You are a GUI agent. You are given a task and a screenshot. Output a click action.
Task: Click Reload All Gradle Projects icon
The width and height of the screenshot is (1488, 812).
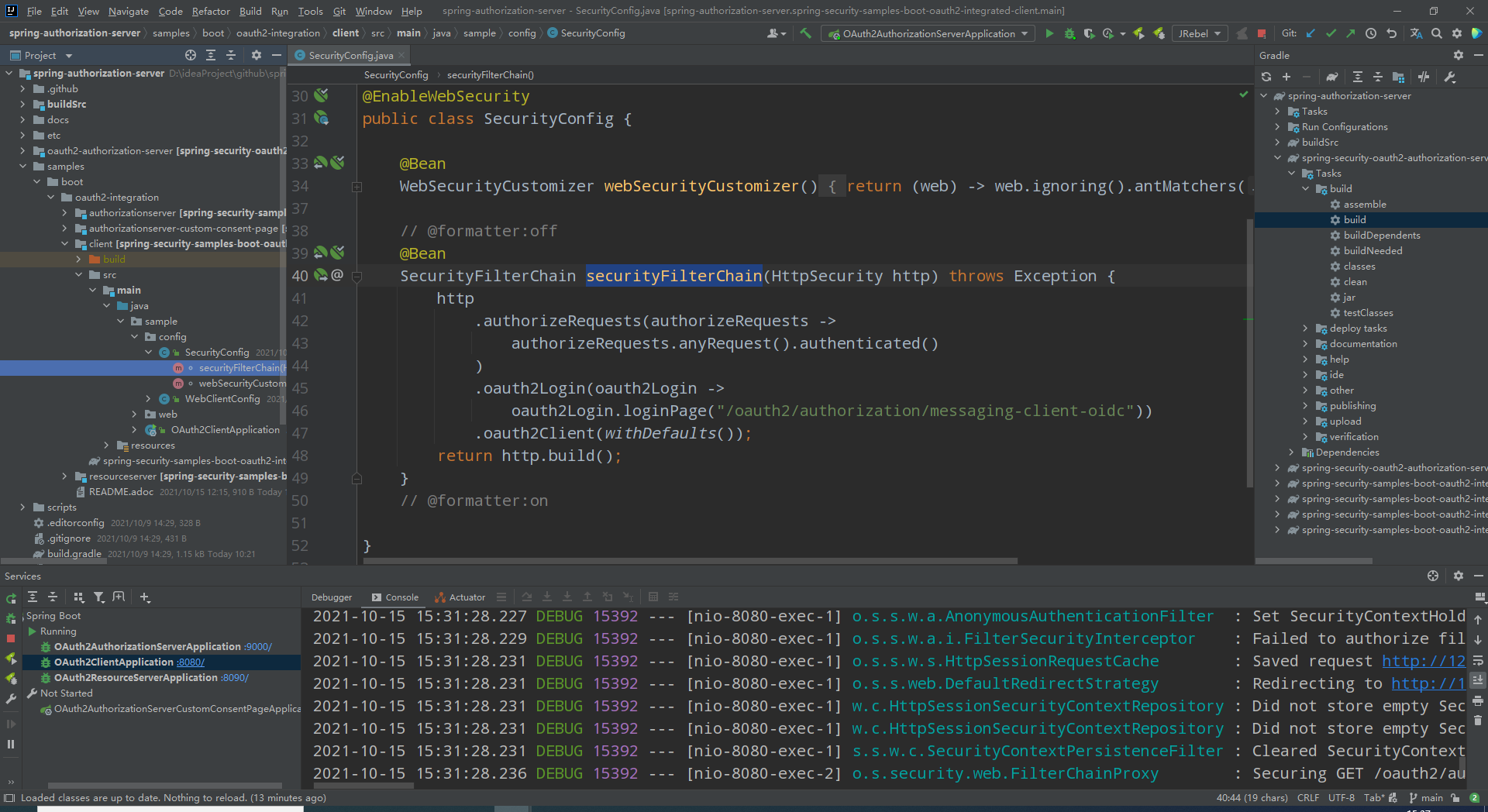pos(1266,77)
